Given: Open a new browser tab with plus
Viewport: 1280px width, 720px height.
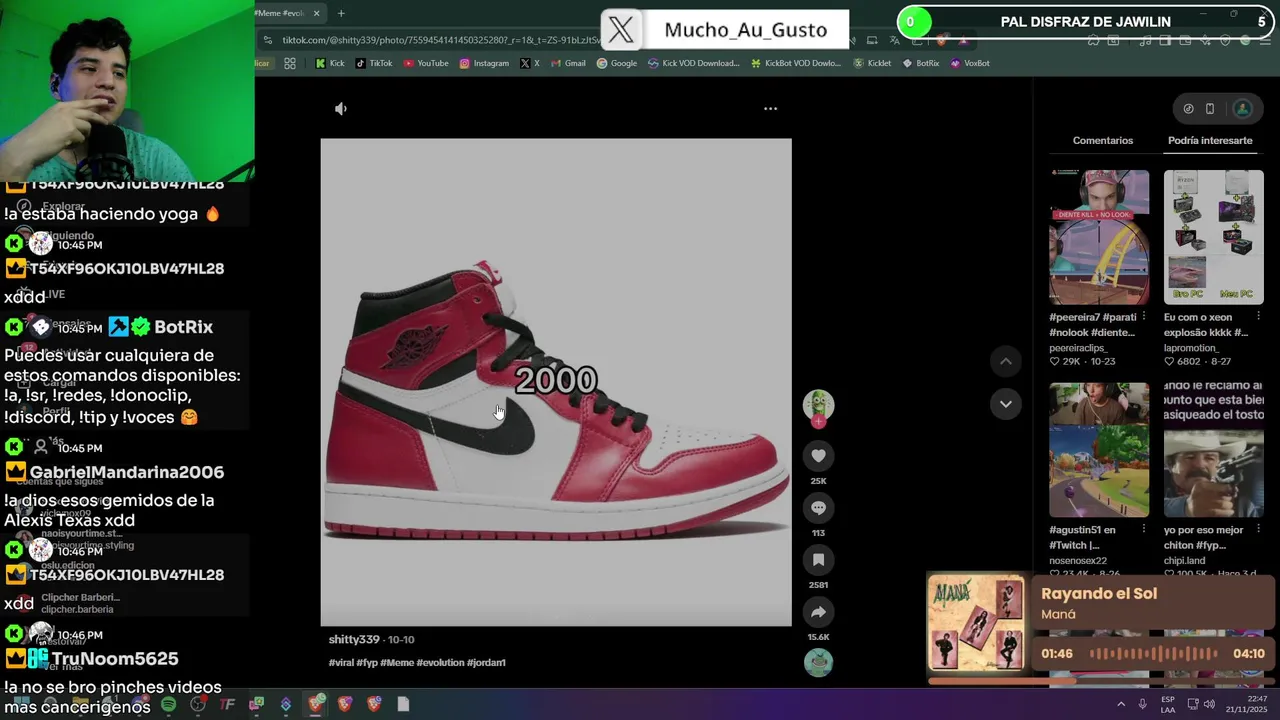Looking at the screenshot, I should (x=341, y=13).
